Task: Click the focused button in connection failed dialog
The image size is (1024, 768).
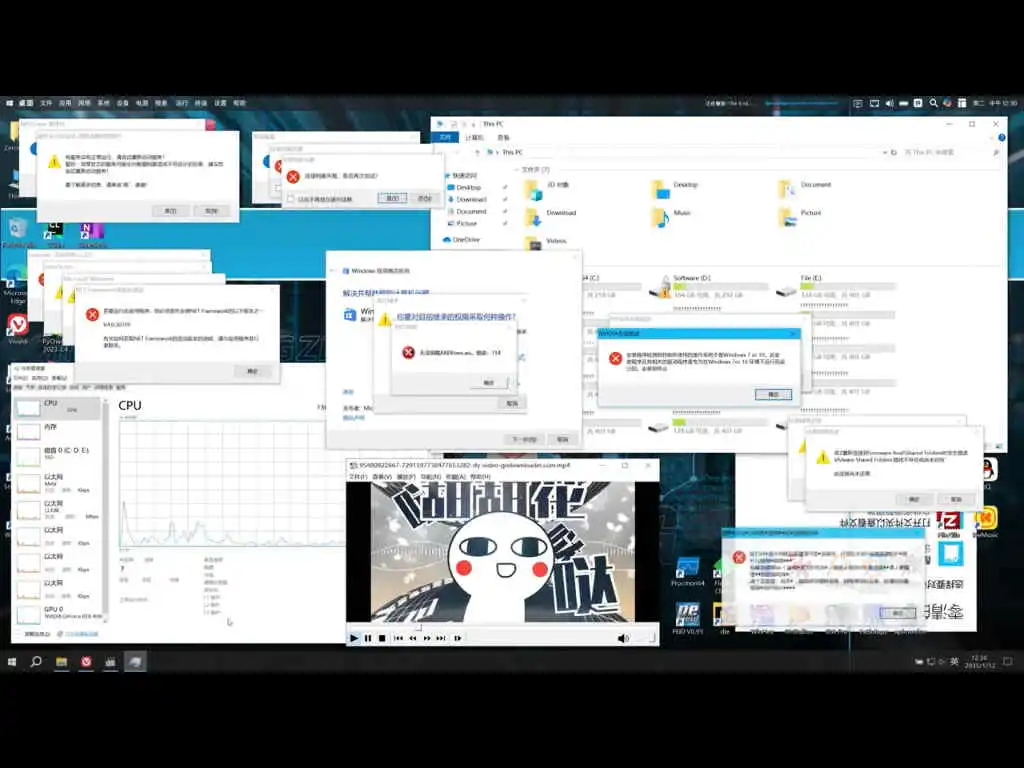Action: point(392,198)
